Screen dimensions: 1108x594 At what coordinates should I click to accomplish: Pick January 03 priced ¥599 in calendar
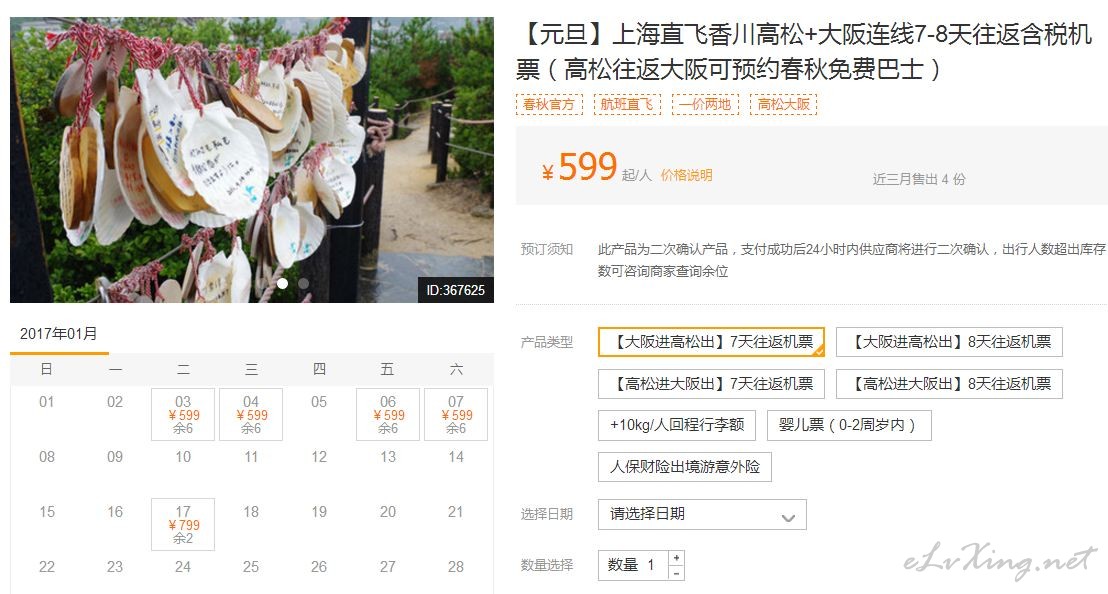coord(183,415)
